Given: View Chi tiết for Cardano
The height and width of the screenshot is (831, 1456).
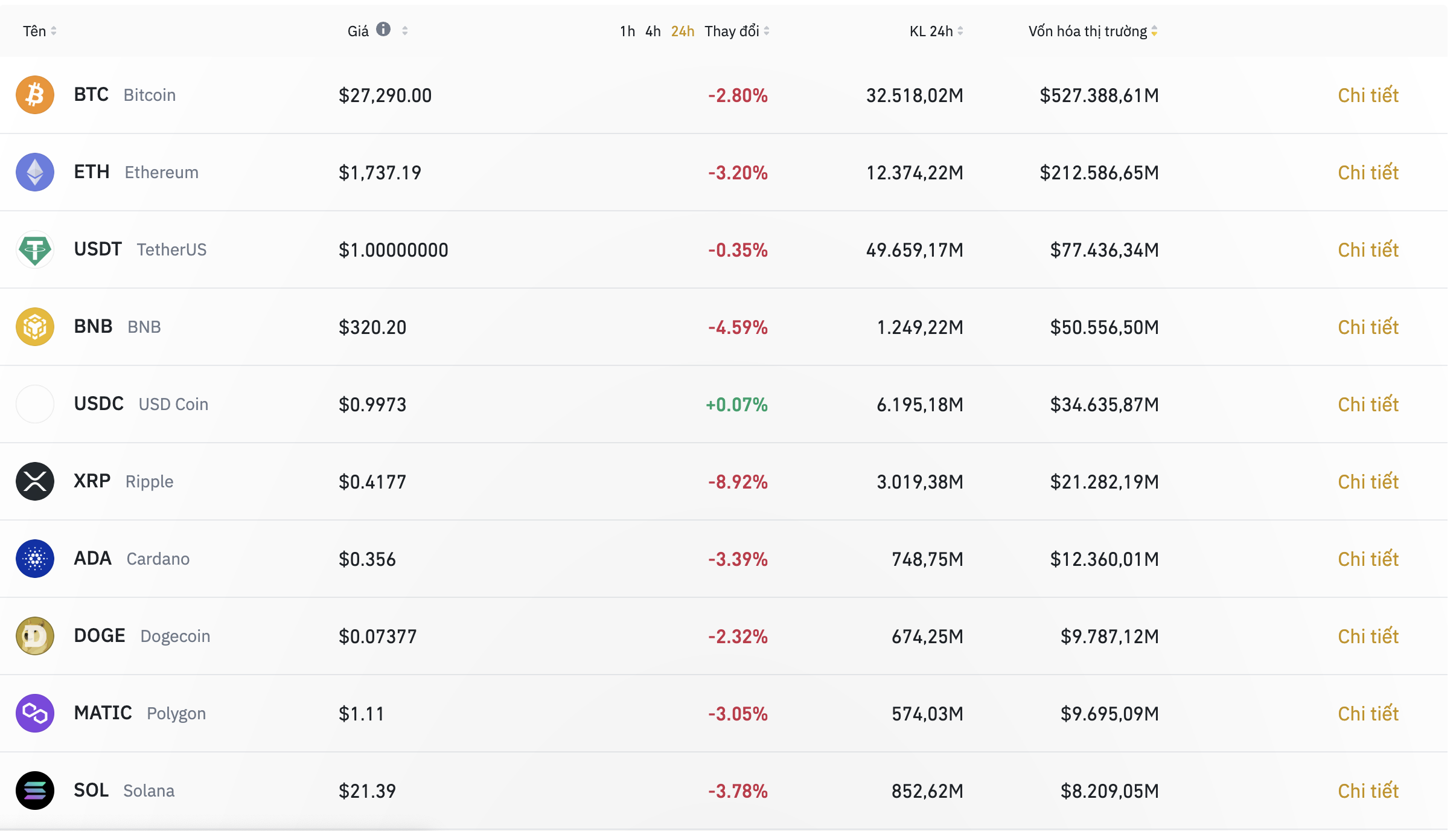Looking at the screenshot, I should coord(1368,559).
